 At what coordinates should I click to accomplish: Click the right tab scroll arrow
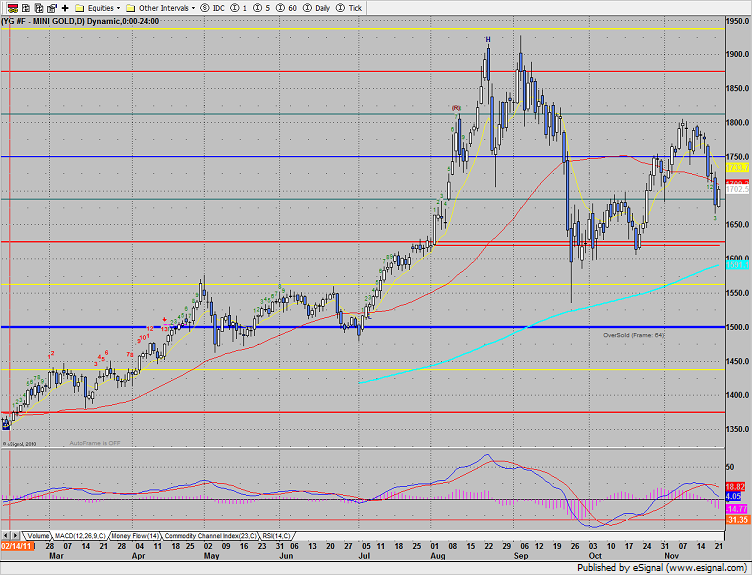point(16,536)
